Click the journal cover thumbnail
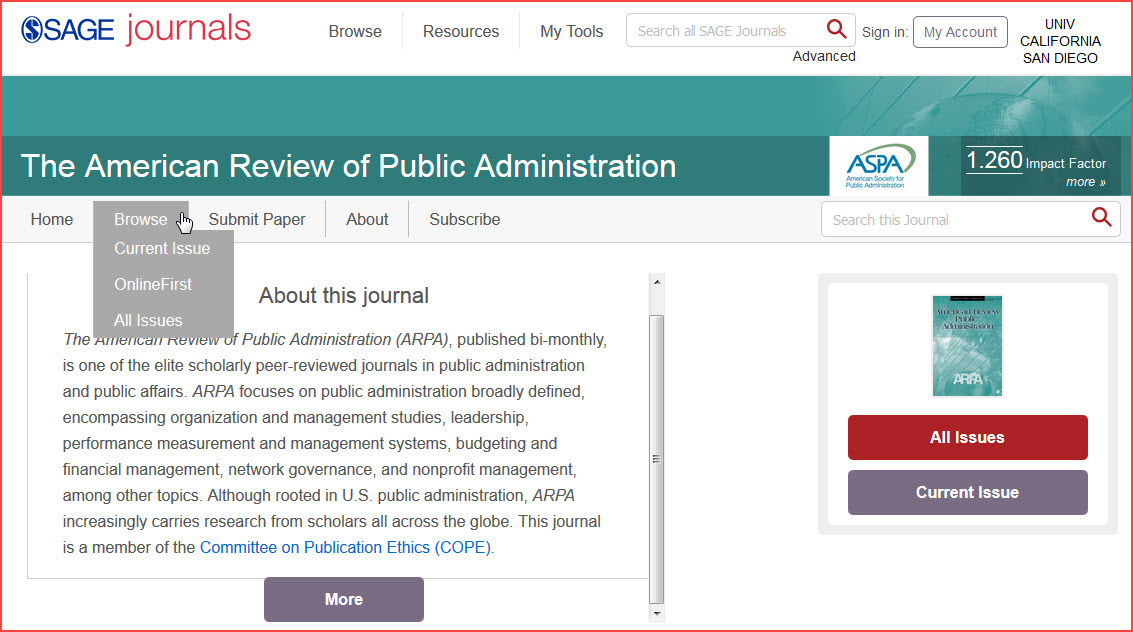Screen dimensions: 1133x632 click(x=967, y=346)
